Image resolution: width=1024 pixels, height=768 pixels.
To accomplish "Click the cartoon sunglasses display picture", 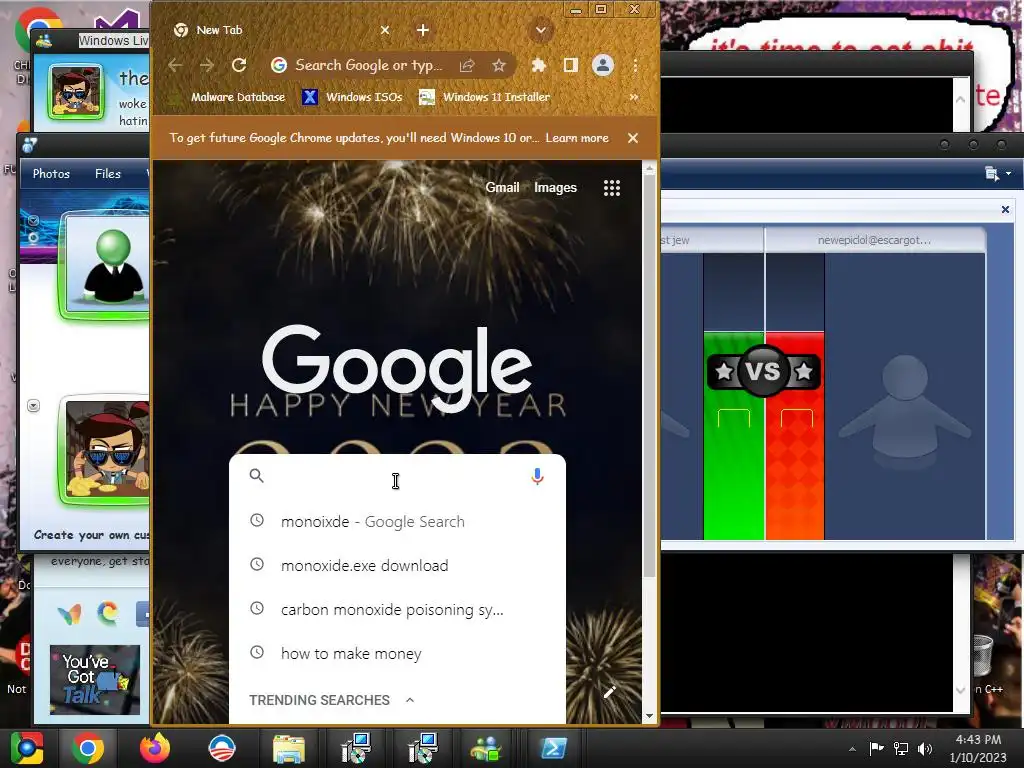I will (x=108, y=451).
